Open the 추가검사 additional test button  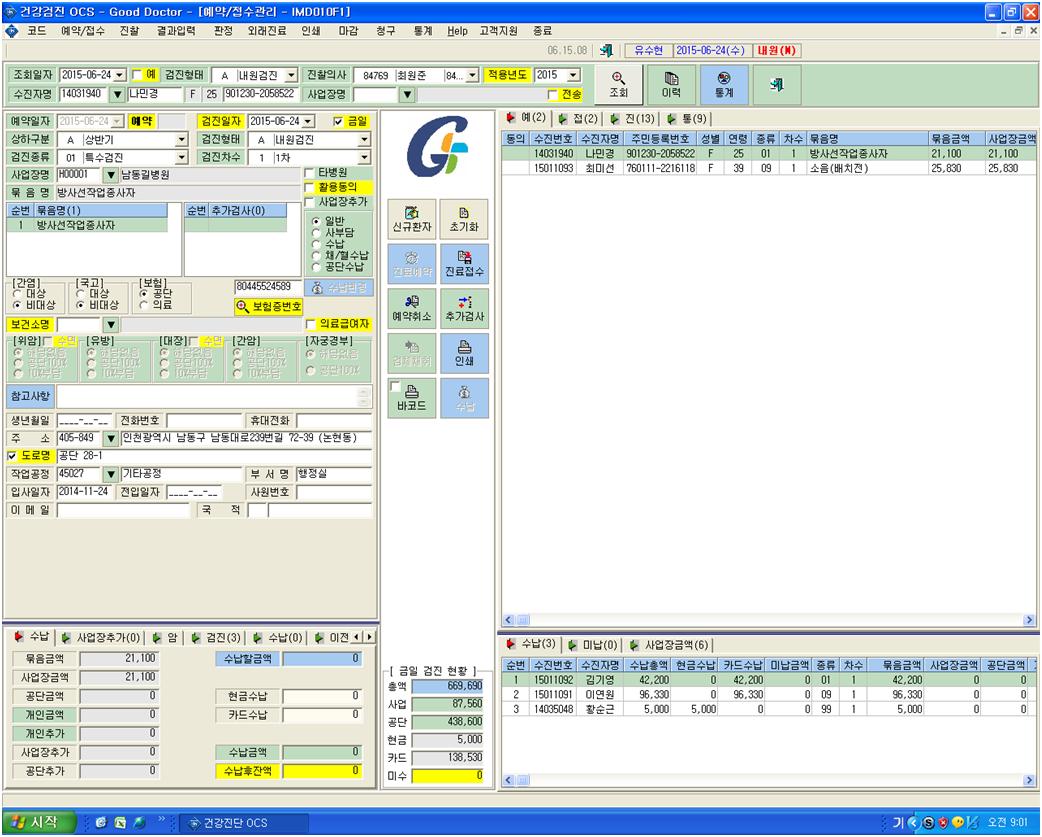tap(464, 308)
